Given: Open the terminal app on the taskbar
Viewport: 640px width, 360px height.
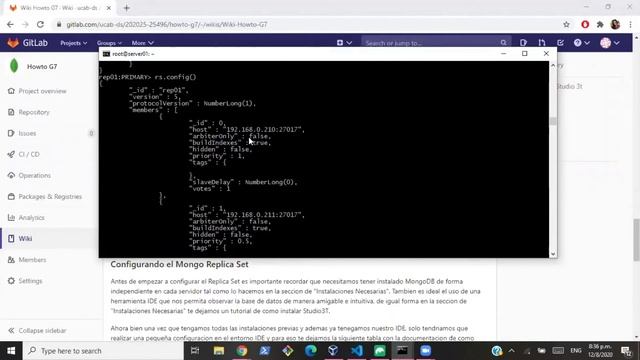Looking at the screenshot, I should pyautogui.click(x=402, y=351).
